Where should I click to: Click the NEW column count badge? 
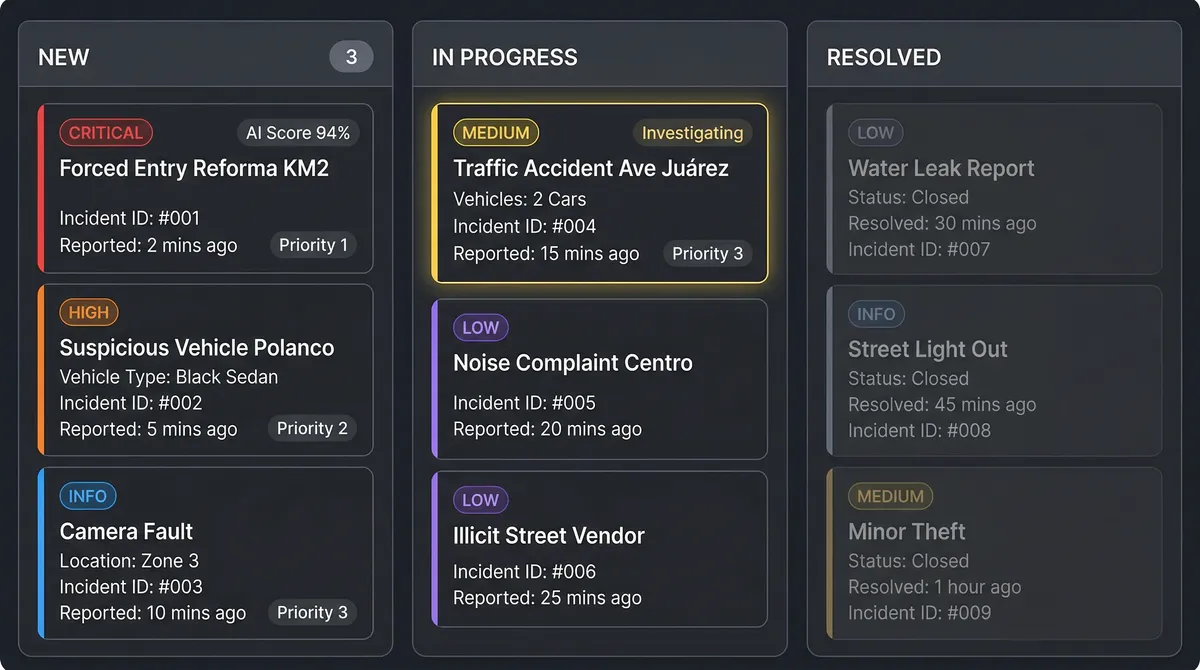351,57
